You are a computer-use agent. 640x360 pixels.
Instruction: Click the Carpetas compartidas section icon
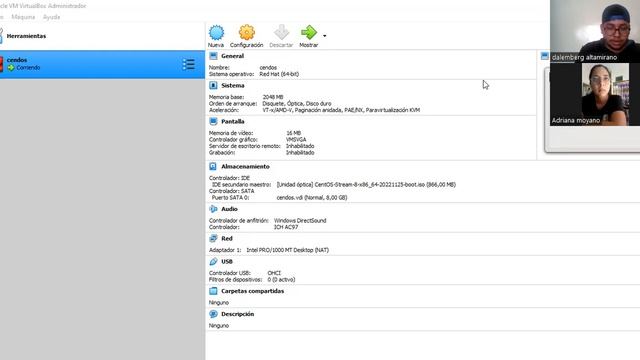pos(213,291)
